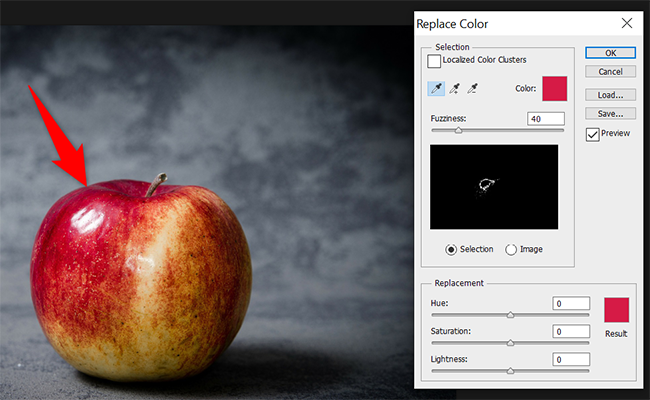The image size is (650, 400).
Task: Choose the Selection radio button
Action: 451,250
